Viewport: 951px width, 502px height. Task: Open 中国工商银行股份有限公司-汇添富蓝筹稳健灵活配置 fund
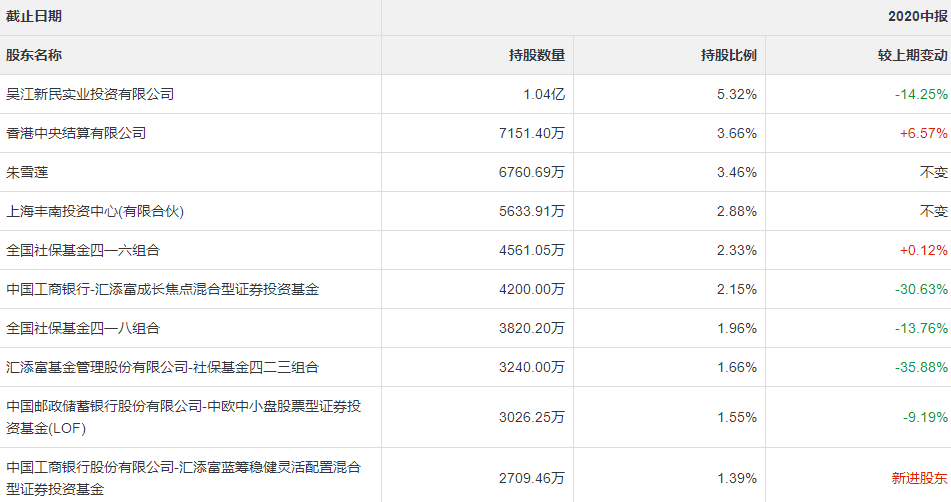point(184,478)
